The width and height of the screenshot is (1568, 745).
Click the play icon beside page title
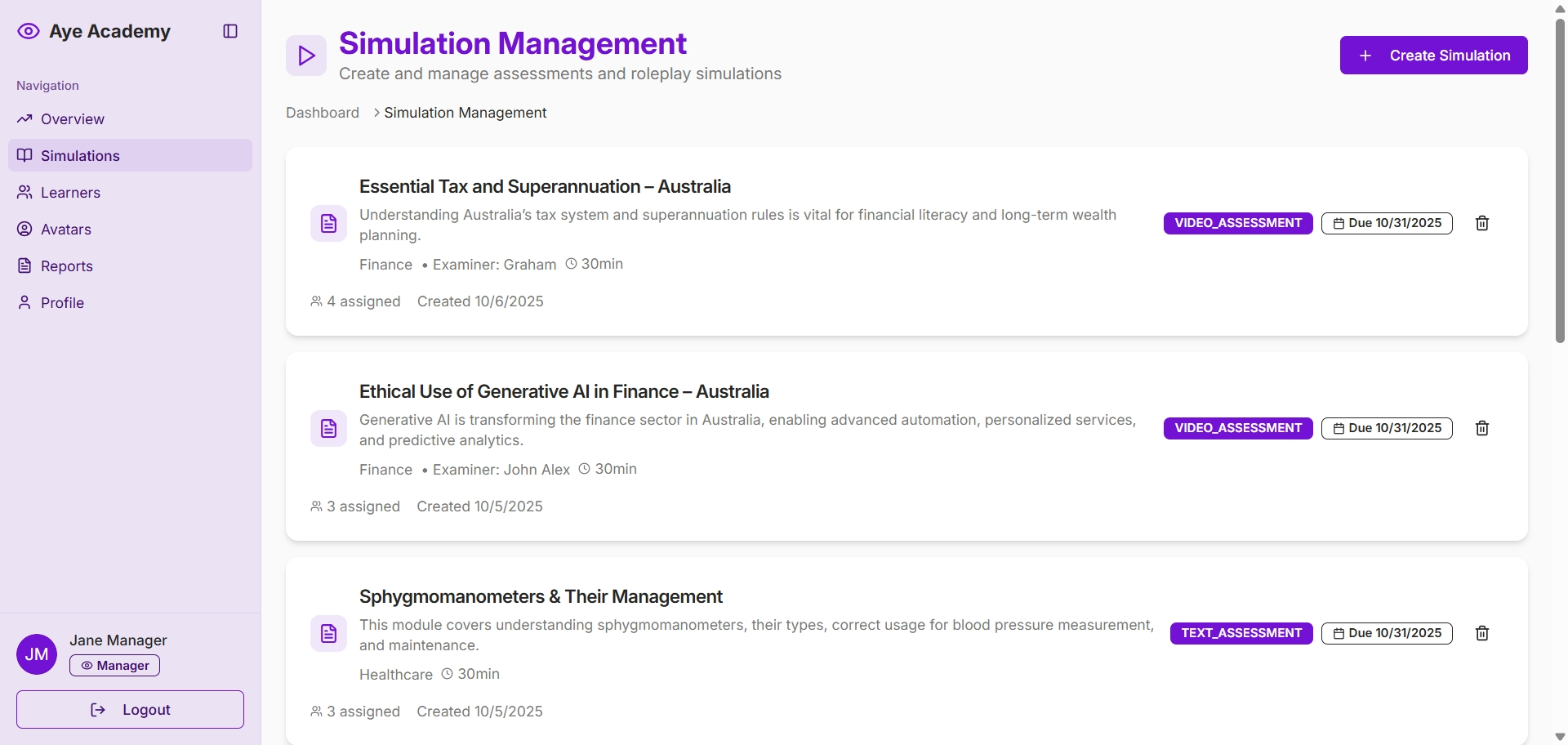pos(306,56)
